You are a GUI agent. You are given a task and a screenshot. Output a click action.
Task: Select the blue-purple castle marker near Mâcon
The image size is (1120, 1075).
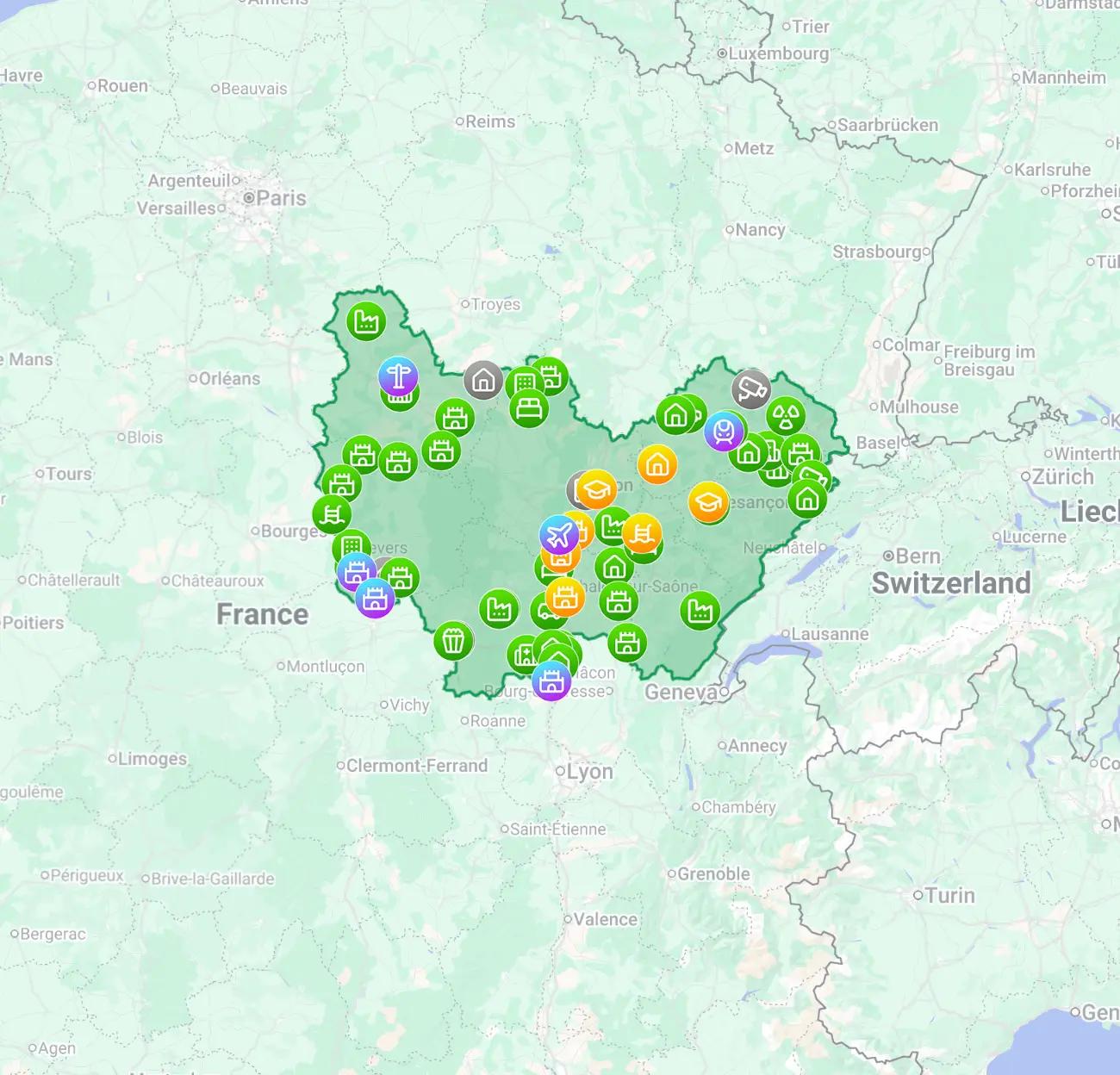coord(551,681)
